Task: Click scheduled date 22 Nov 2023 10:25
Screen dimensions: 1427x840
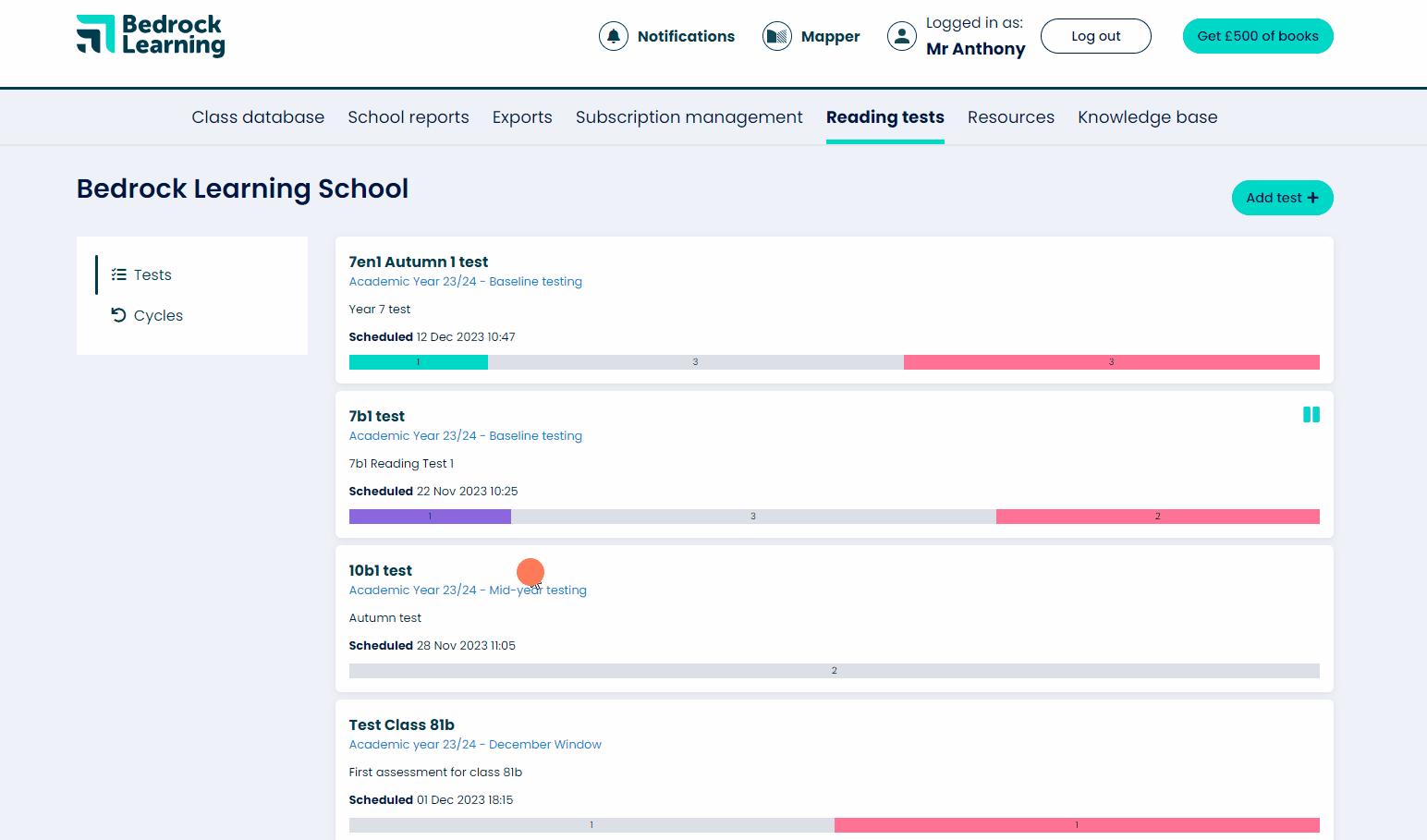Action: click(x=468, y=492)
